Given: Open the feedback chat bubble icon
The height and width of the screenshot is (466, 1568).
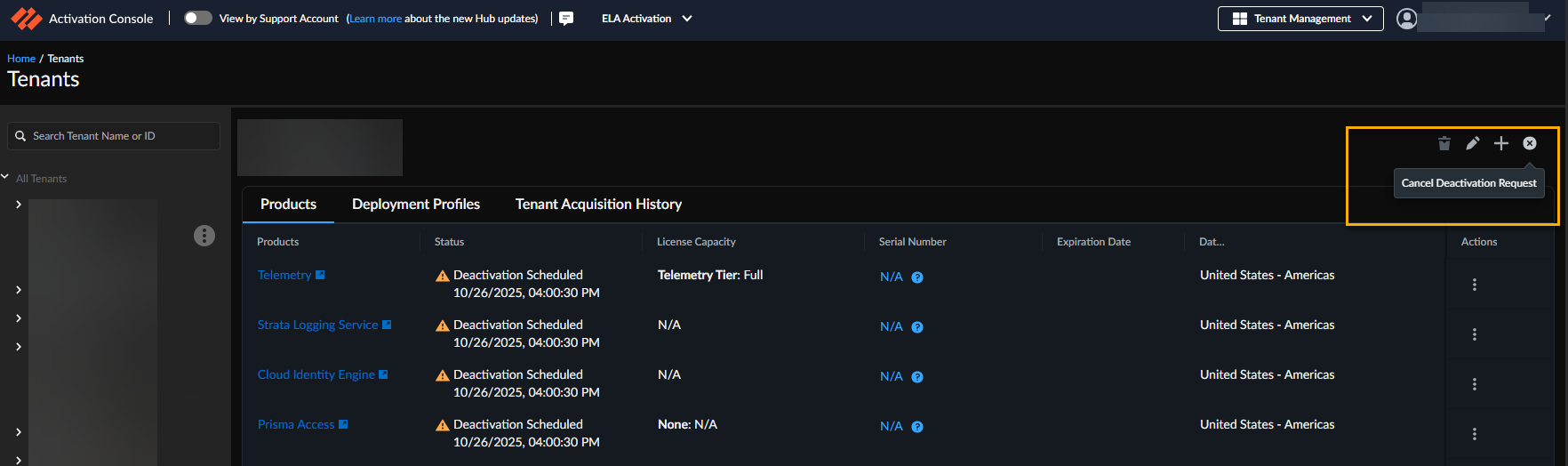Looking at the screenshot, I should (x=566, y=19).
